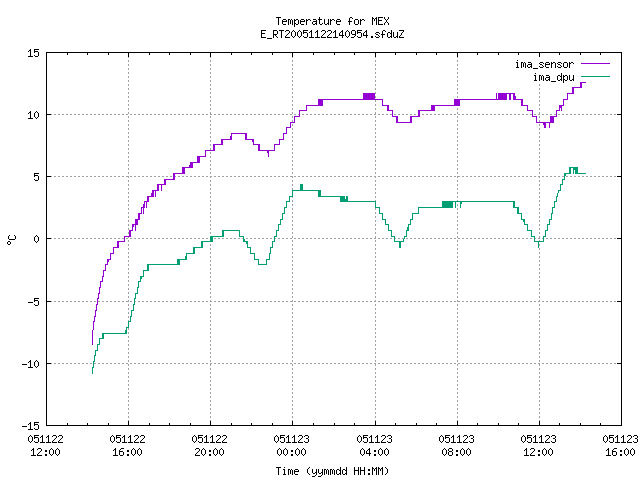Viewport: 640px width, 480px height.
Task: Click the green ima_dpu legend line sample
Action: pyautogui.click(x=596, y=77)
